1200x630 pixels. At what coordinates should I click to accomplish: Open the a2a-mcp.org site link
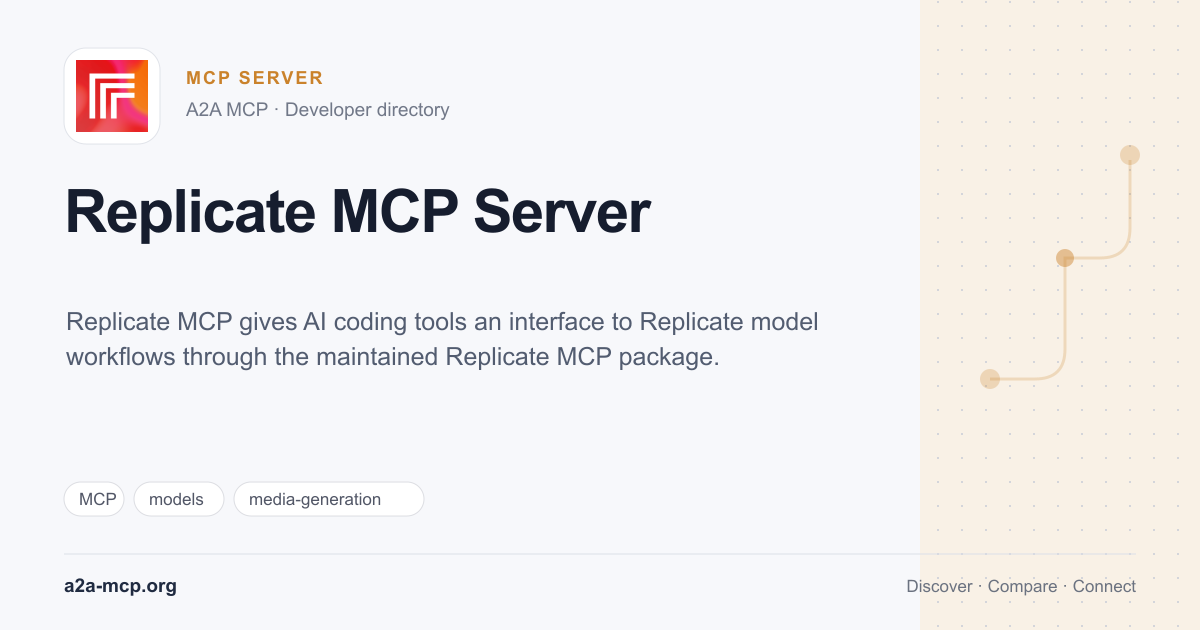(x=120, y=586)
